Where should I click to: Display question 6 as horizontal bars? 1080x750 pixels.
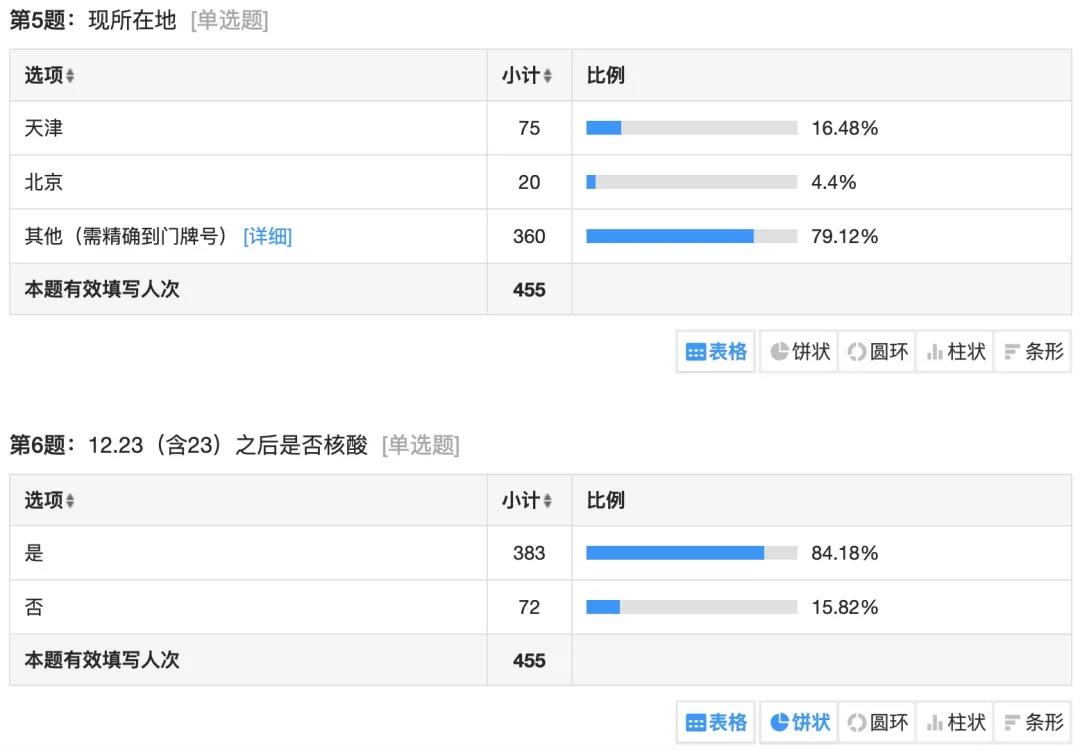pyautogui.click(x=1032, y=722)
